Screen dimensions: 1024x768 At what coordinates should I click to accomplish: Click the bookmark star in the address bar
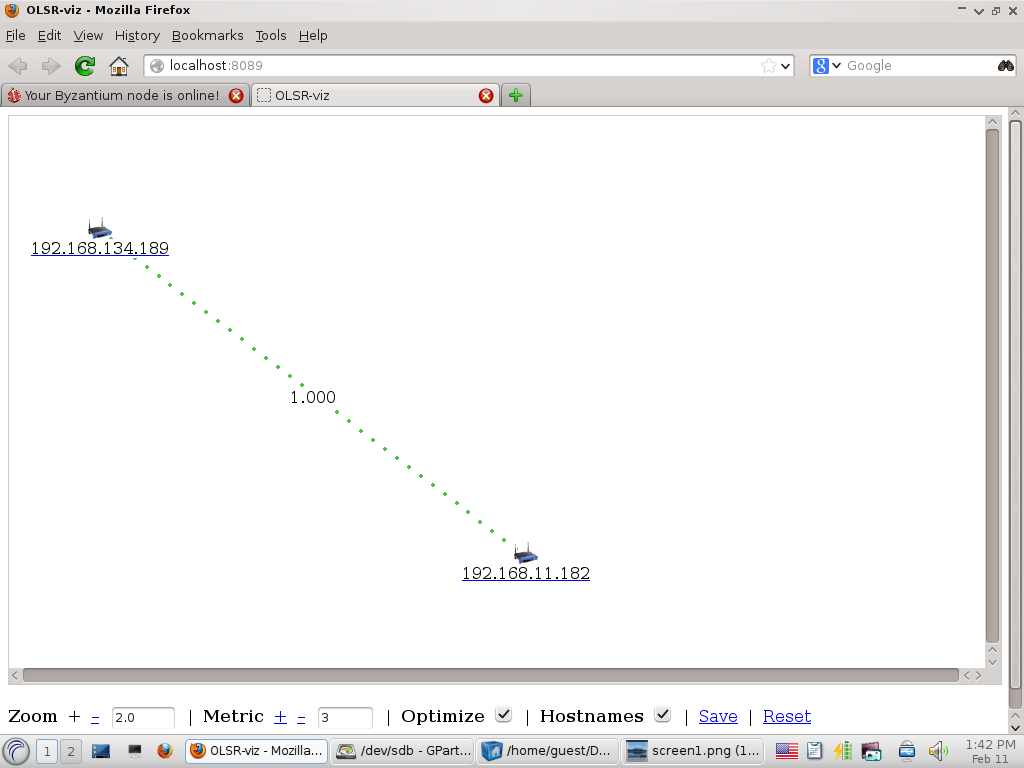tap(771, 66)
